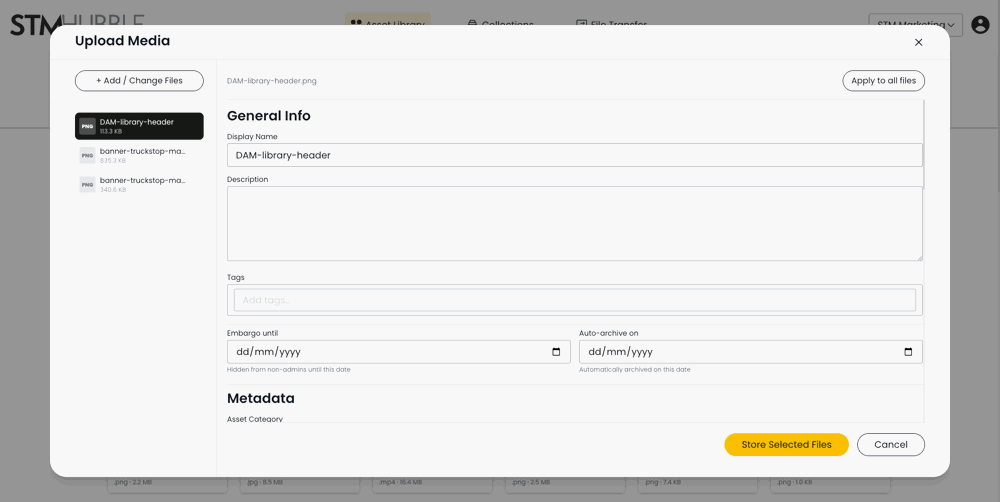
Task: Open the user account profile icon
Action: tap(980, 25)
